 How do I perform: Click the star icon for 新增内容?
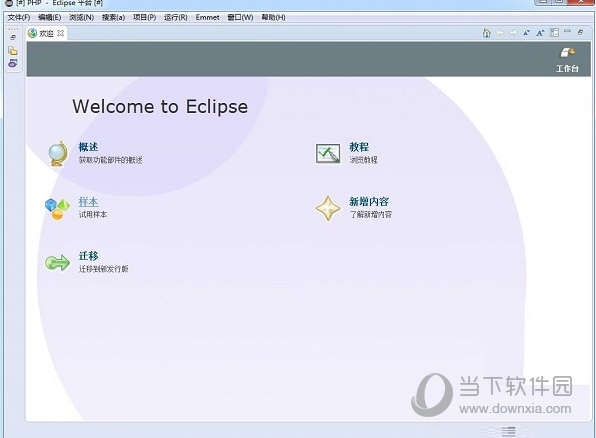[x=328, y=208]
